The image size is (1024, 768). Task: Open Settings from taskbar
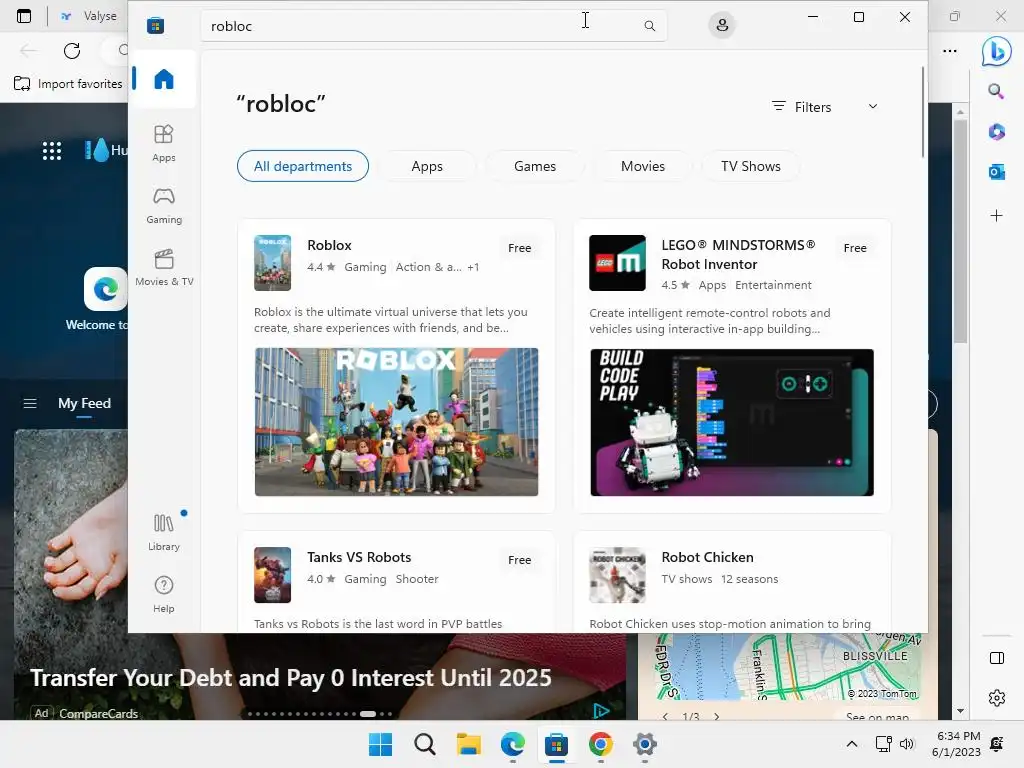(645, 744)
